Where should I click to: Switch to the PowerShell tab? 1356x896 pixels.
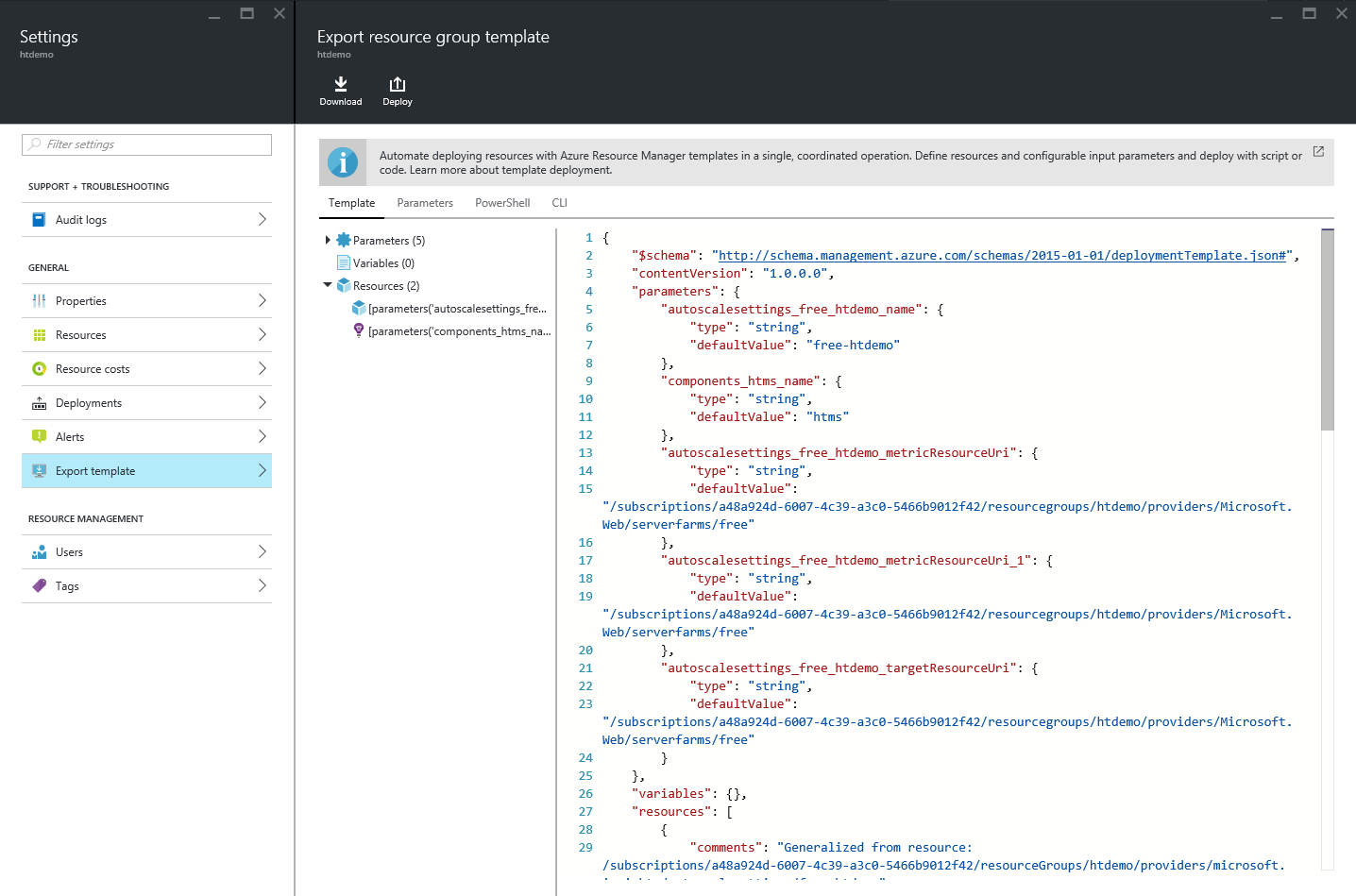[x=502, y=203]
